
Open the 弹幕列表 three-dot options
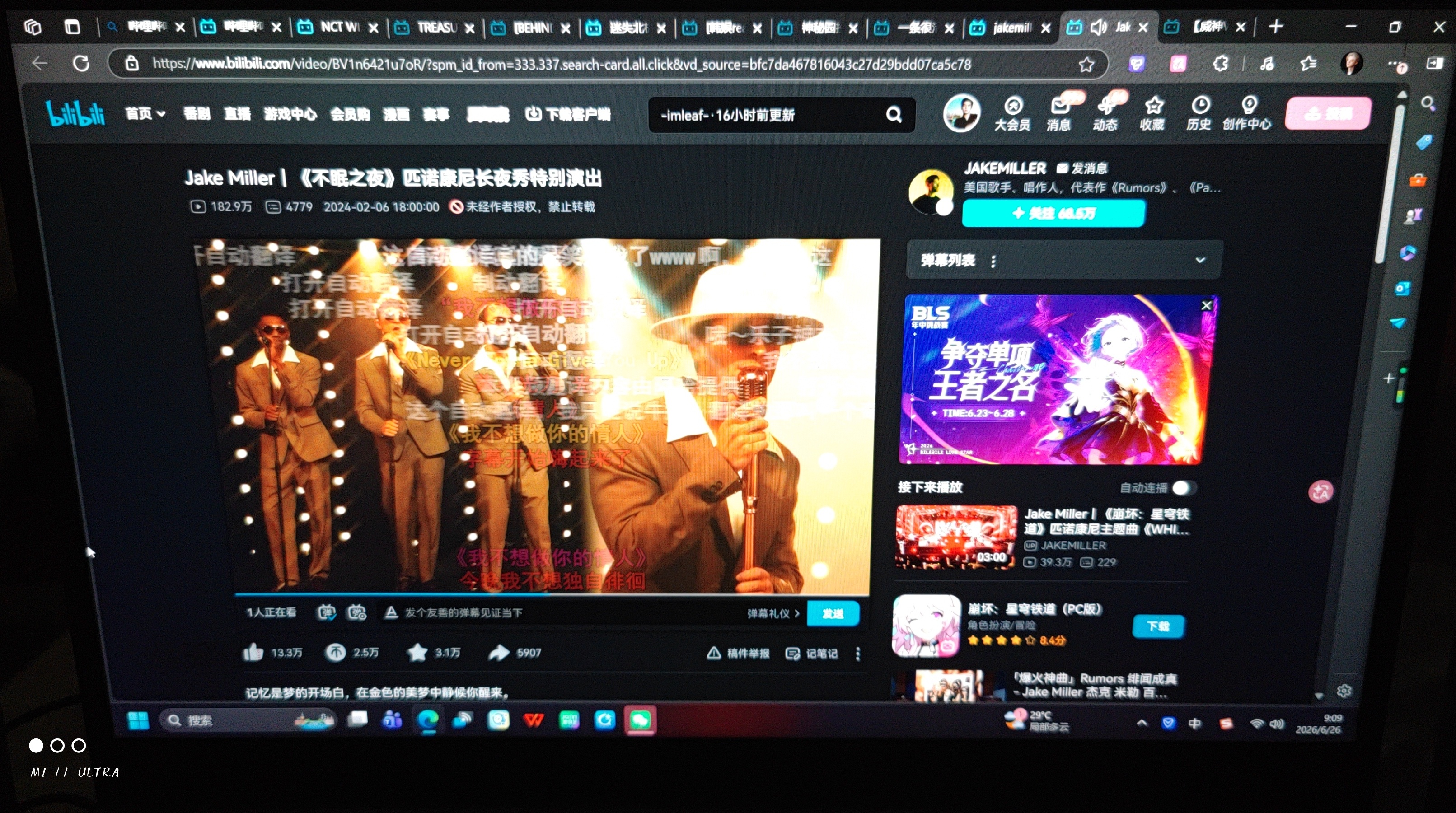click(993, 261)
